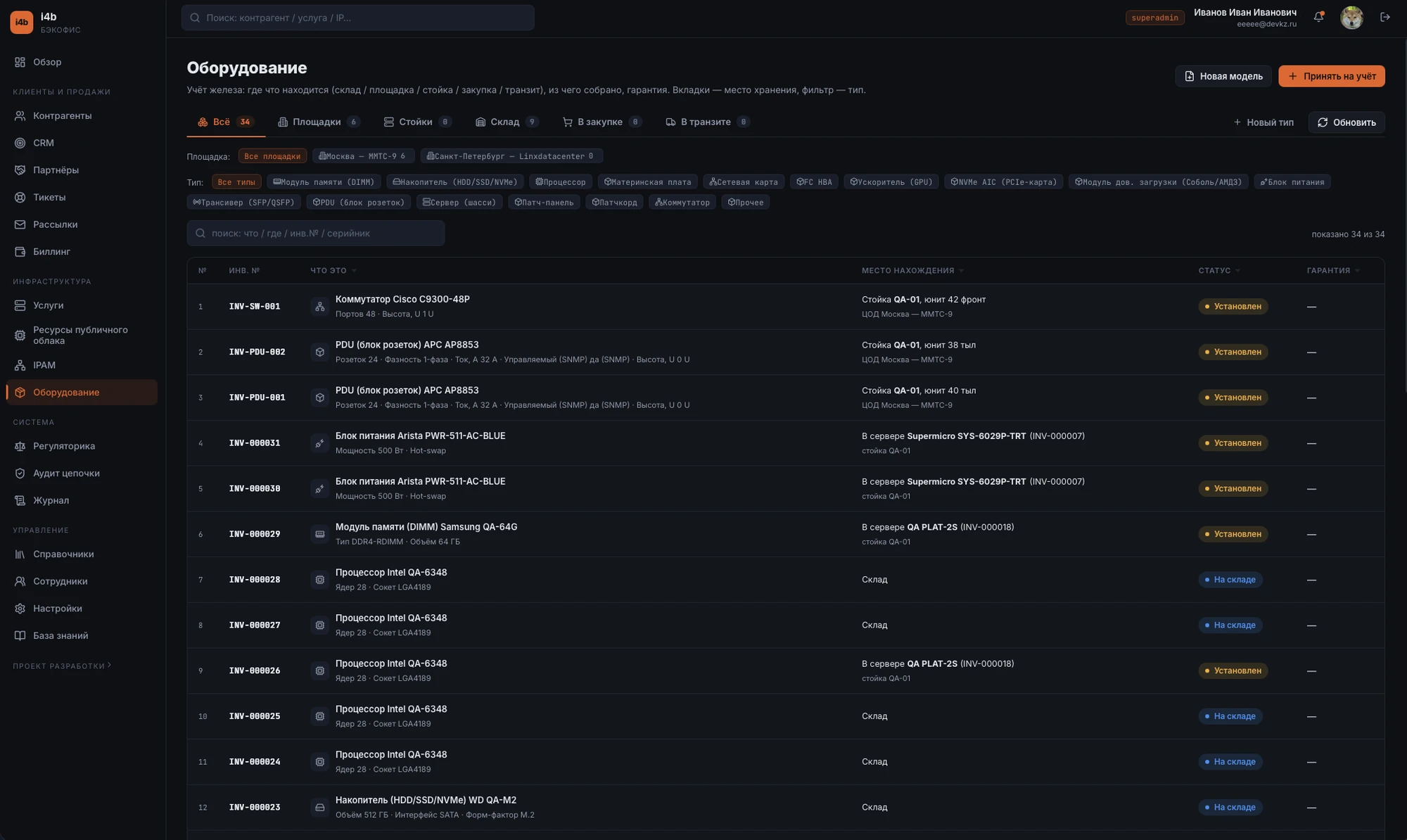
Task: Switch to Склад tab
Action: (507, 122)
